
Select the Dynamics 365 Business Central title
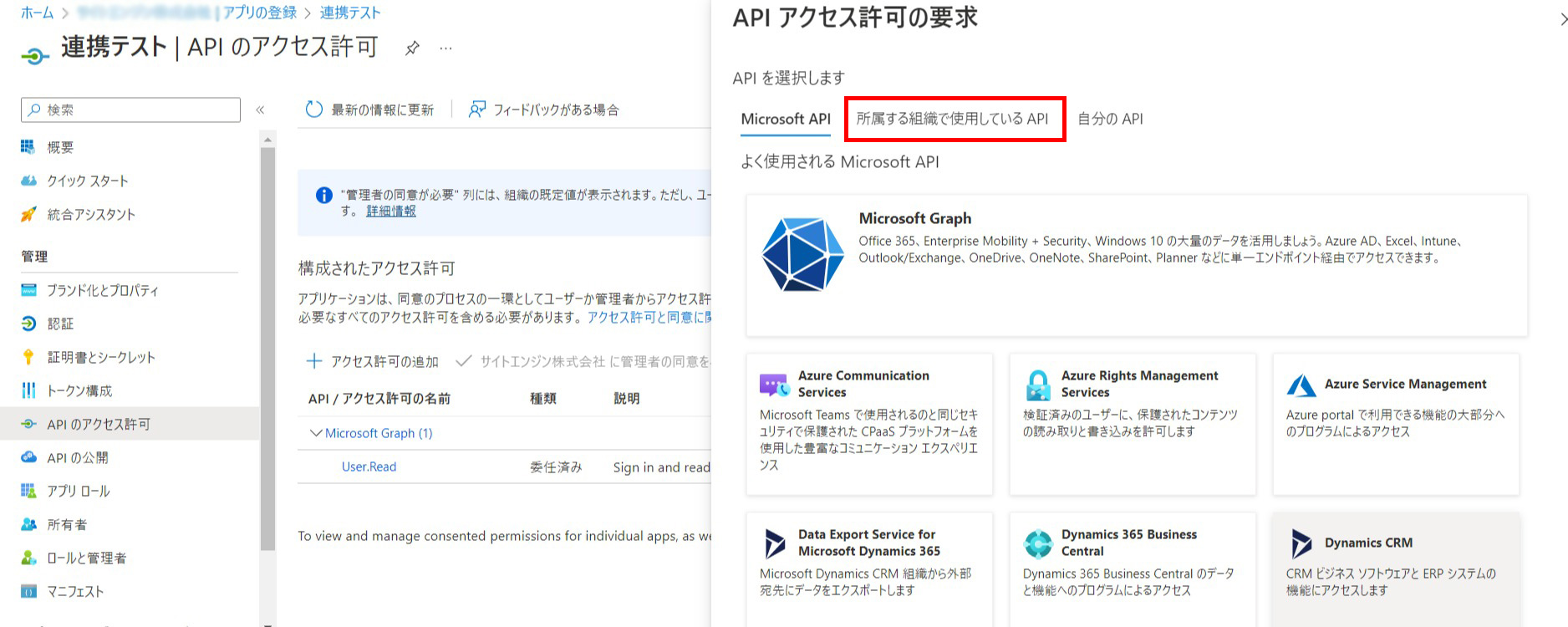tap(1129, 543)
